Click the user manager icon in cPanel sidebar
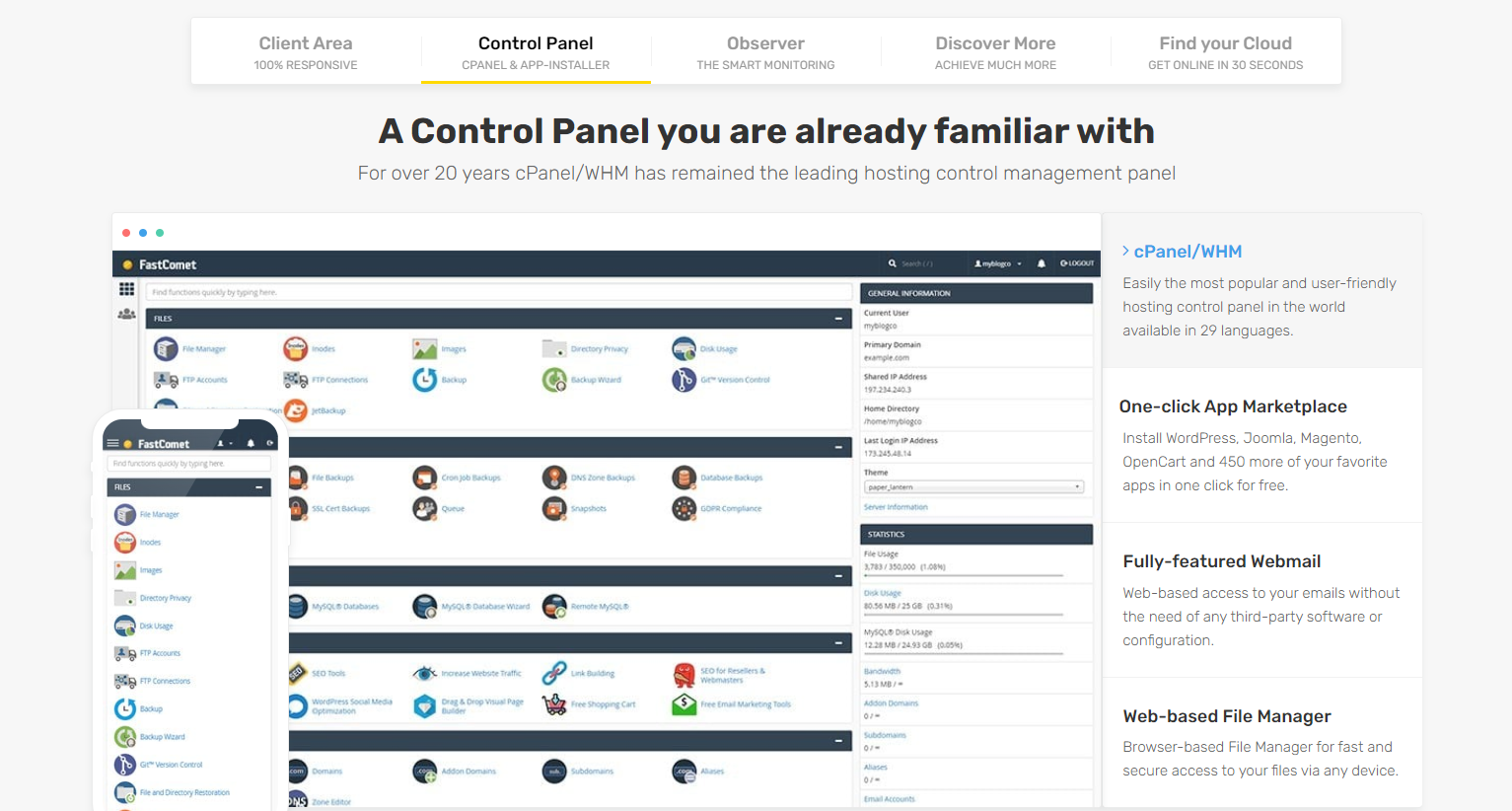The width and height of the screenshot is (1512, 811). tap(126, 314)
